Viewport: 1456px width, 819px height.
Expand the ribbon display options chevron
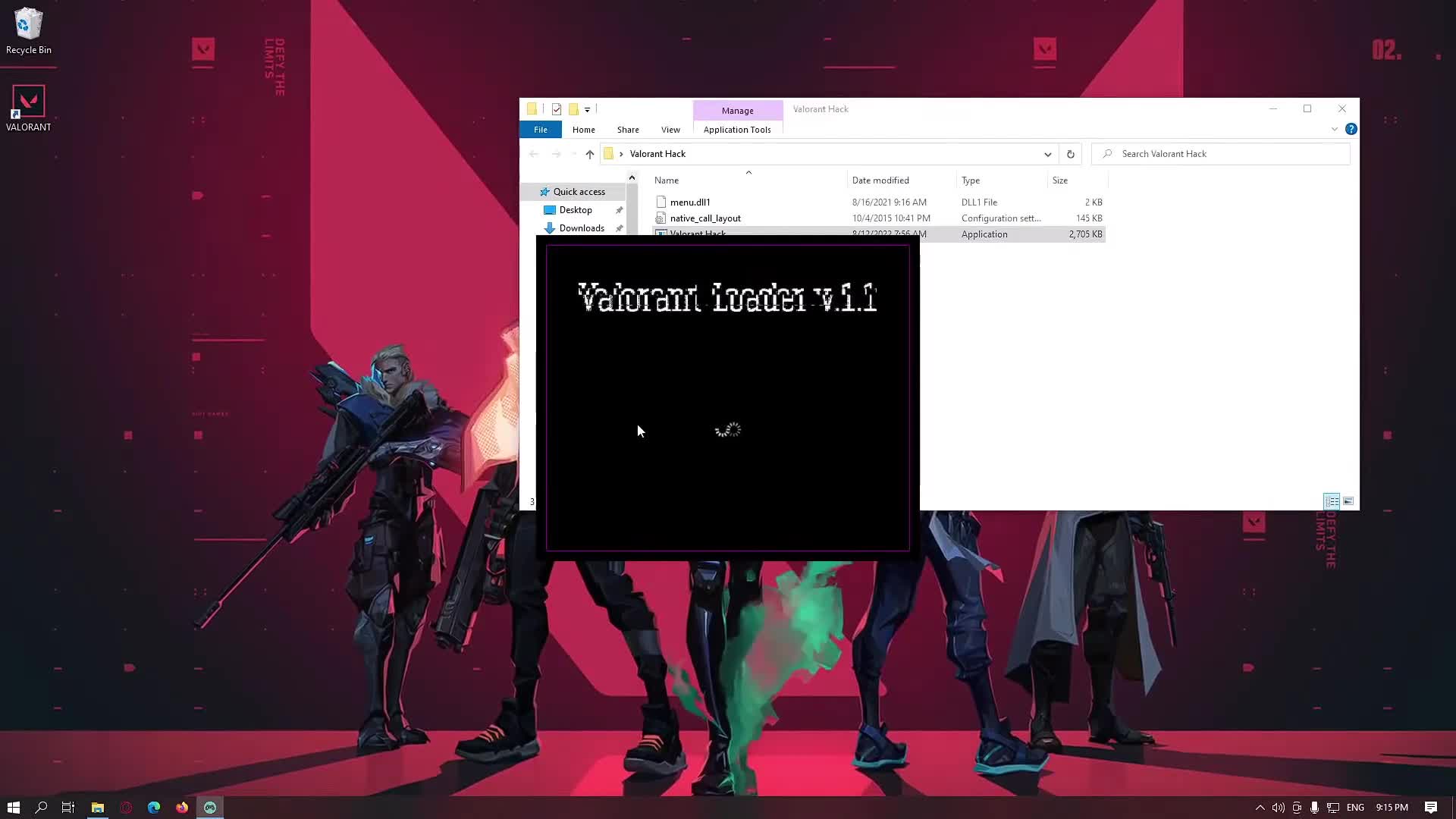(x=1335, y=129)
